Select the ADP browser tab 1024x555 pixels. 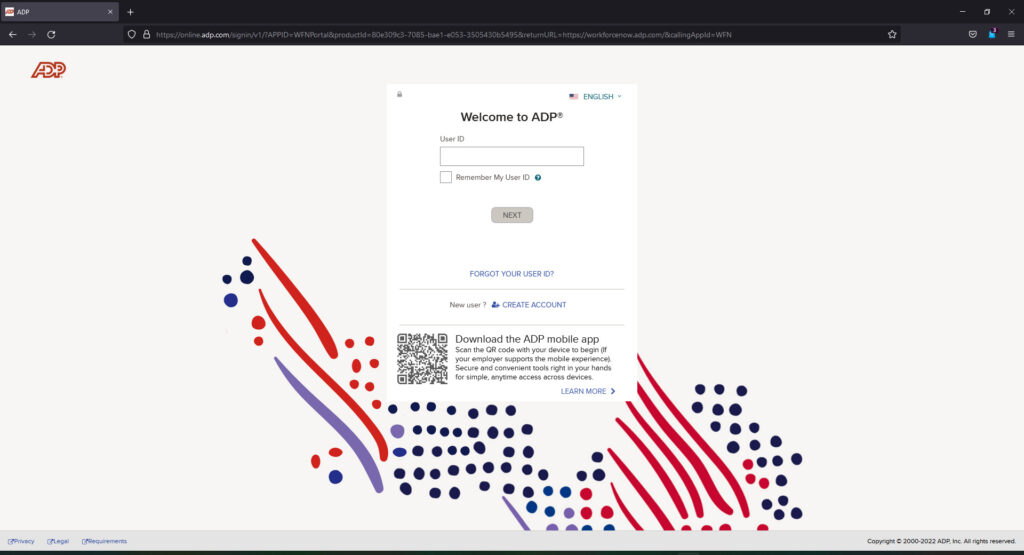(59, 12)
